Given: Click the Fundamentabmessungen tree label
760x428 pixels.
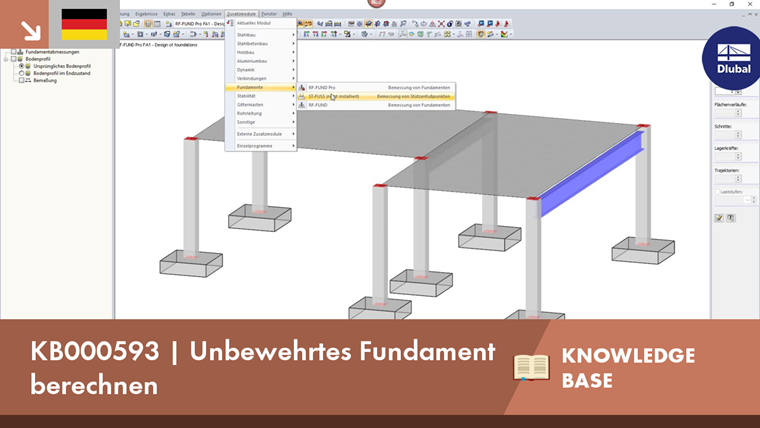Looking at the screenshot, I should coord(52,52).
